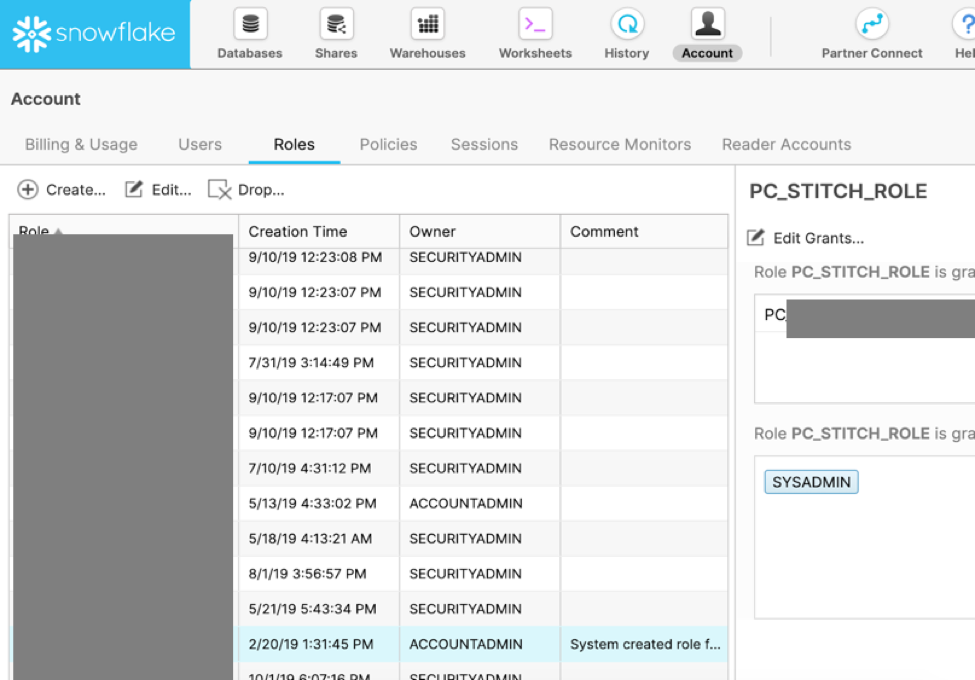Click the SYSADMIN role chip
This screenshot has height=680, width=975.
click(x=811, y=481)
